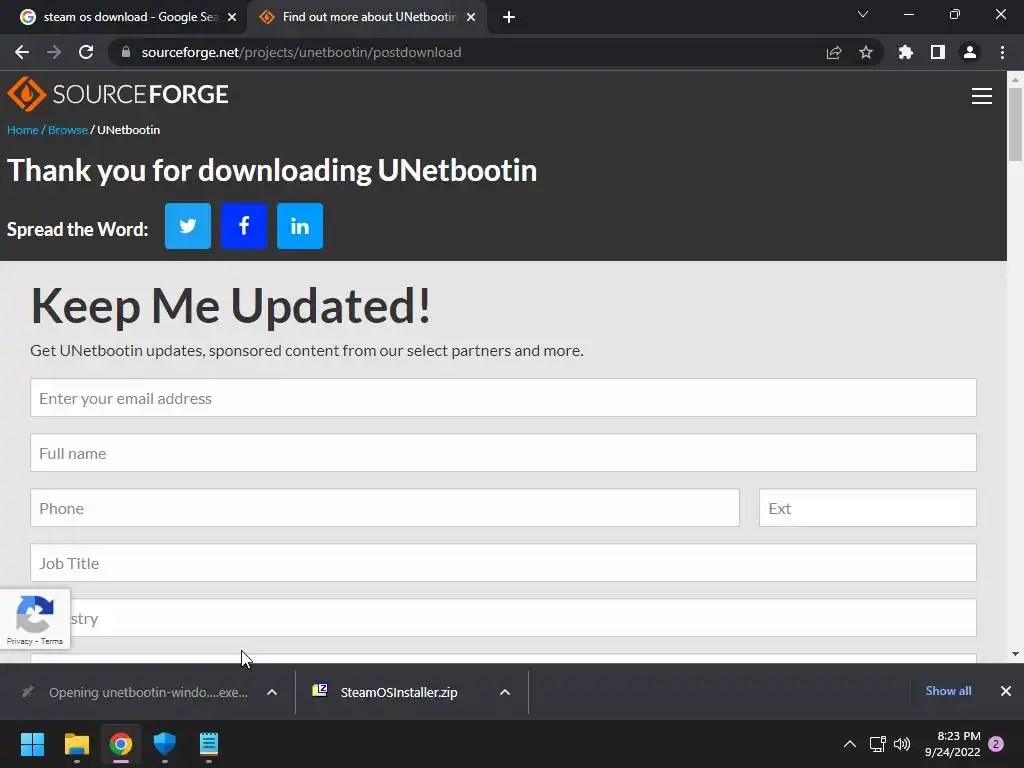The height and width of the screenshot is (768, 1024).
Task: Click the browser forward arrow
Action: (x=54, y=52)
